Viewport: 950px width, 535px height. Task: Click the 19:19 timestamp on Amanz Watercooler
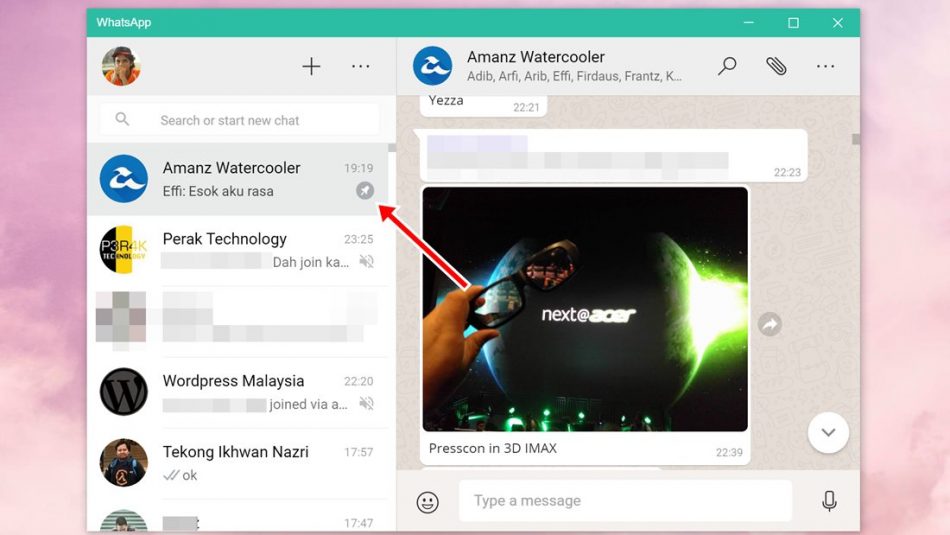pyautogui.click(x=359, y=168)
